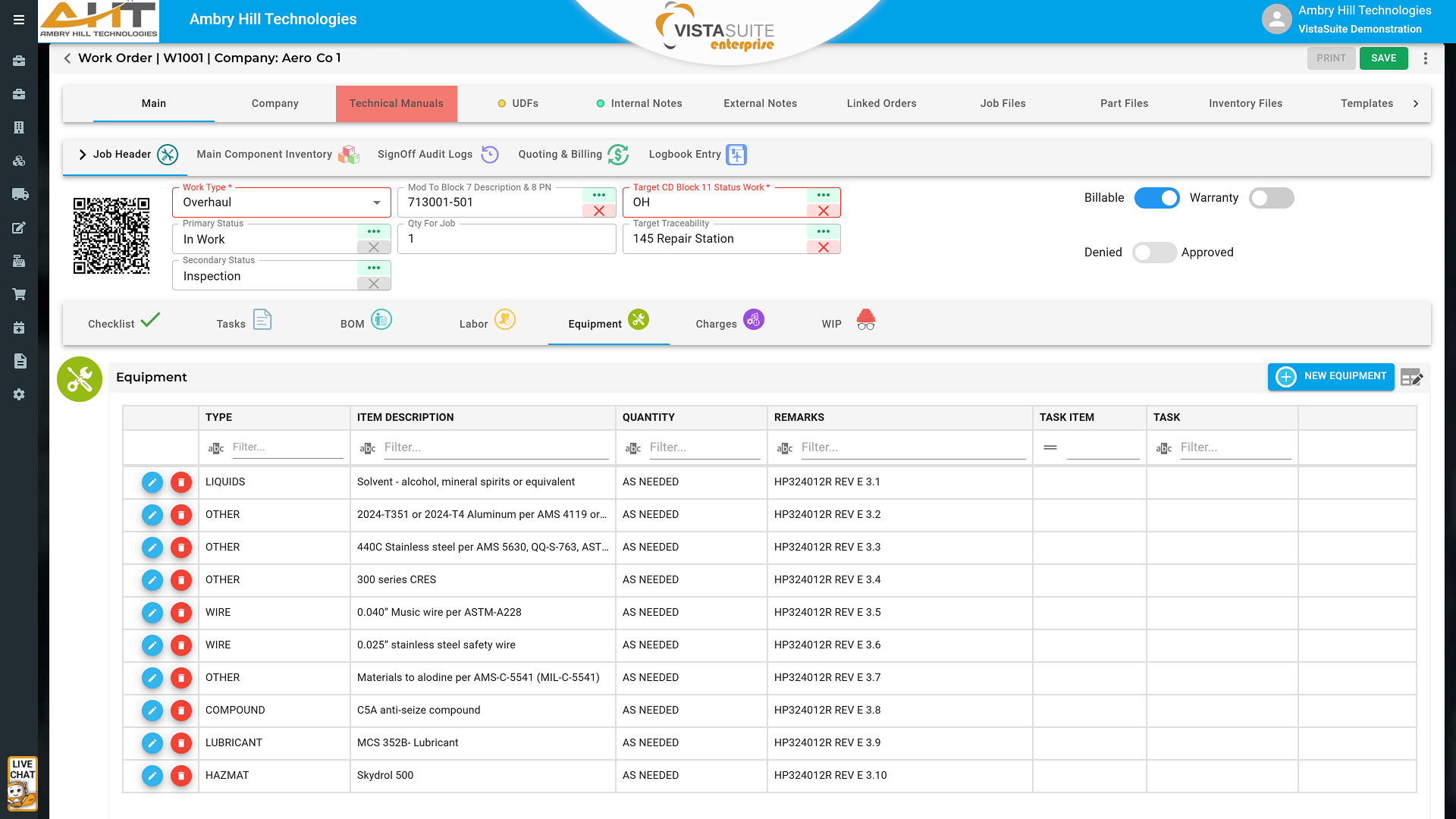Toggle the Billable switch off

coord(1156,198)
